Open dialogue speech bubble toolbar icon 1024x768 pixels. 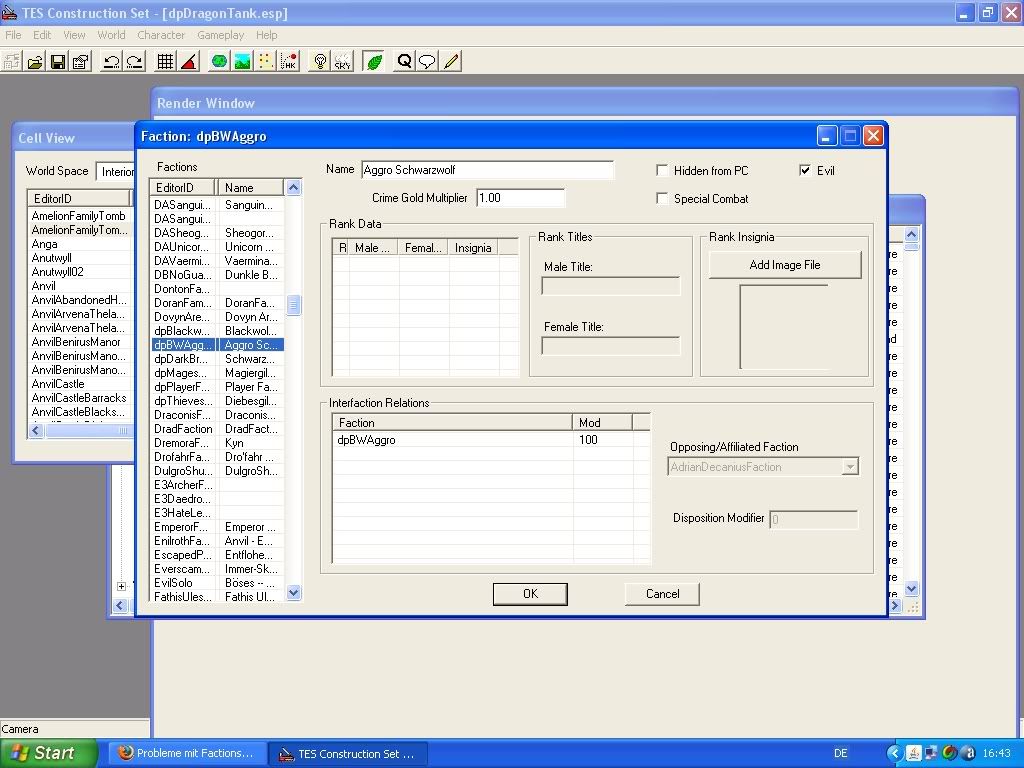(427, 62)
